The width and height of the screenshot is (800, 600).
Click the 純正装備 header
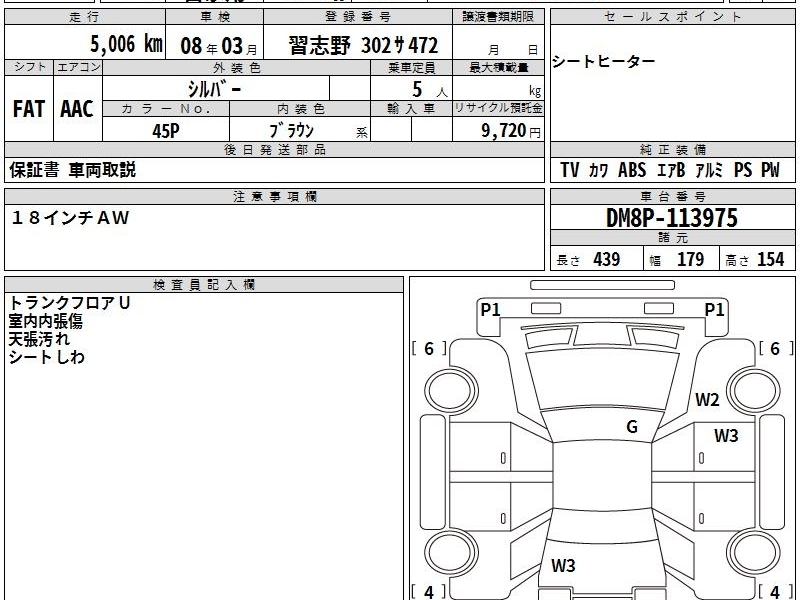pos(673,149)
